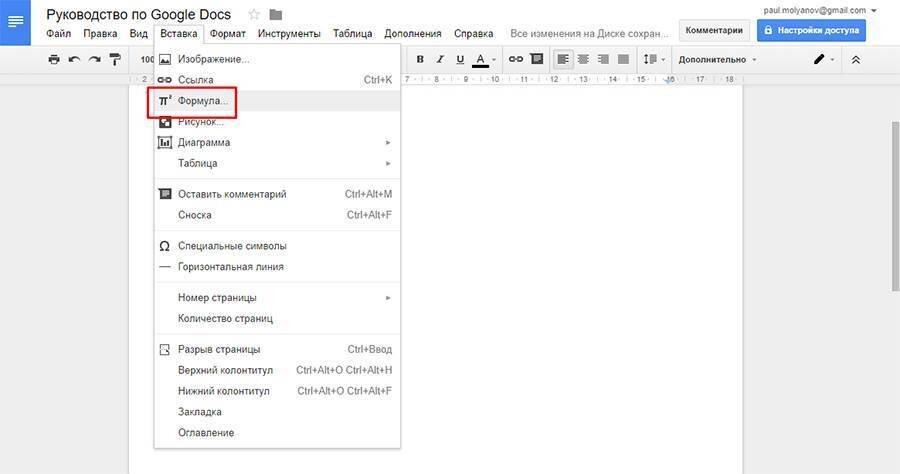This screenshot has width=900, height=474.
Task: Undo the last action
Action: [x=75, y=59]
